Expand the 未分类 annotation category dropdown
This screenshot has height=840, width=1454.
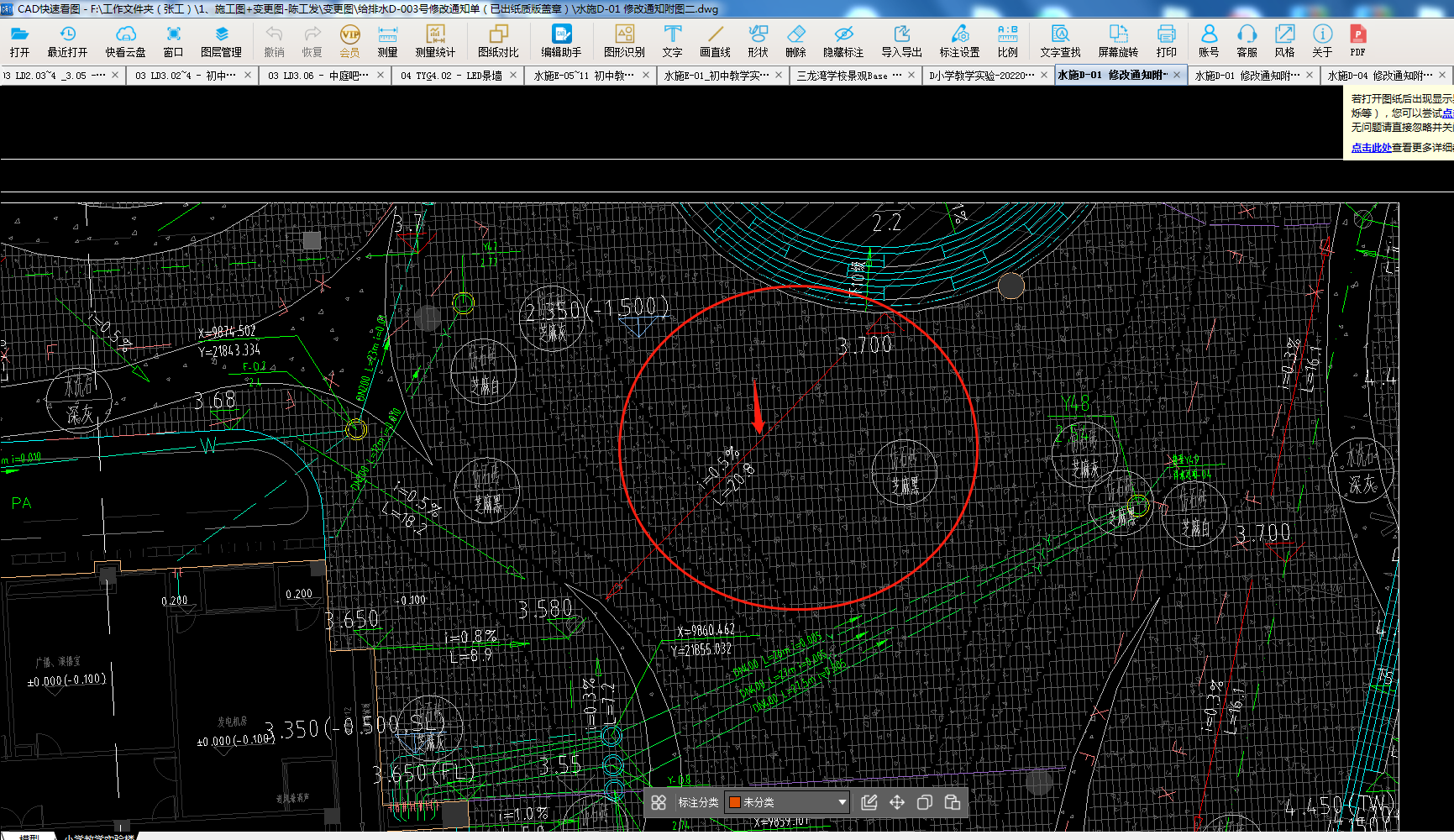(x=842, y=802)
